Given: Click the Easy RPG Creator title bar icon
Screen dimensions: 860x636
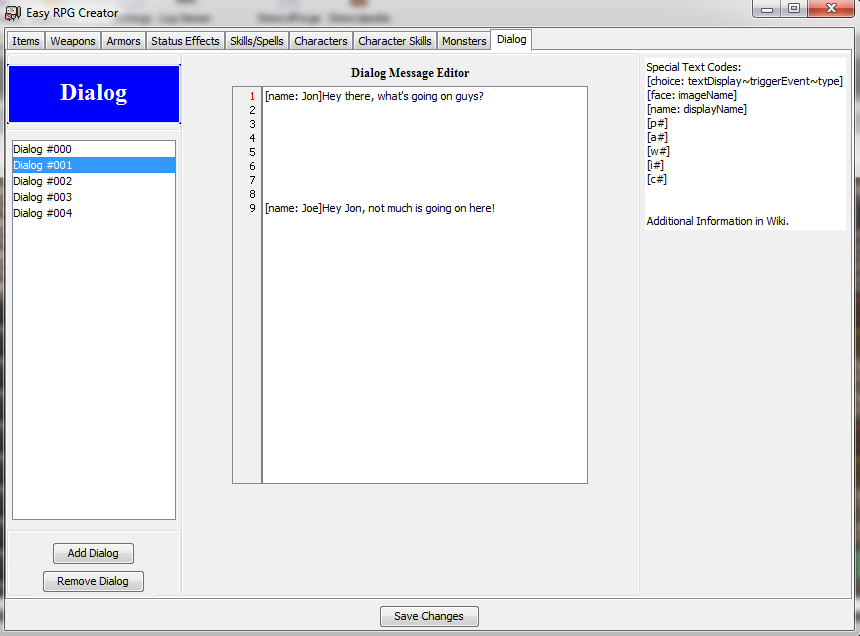Looking at the screenshot, I should pos(12,13).
